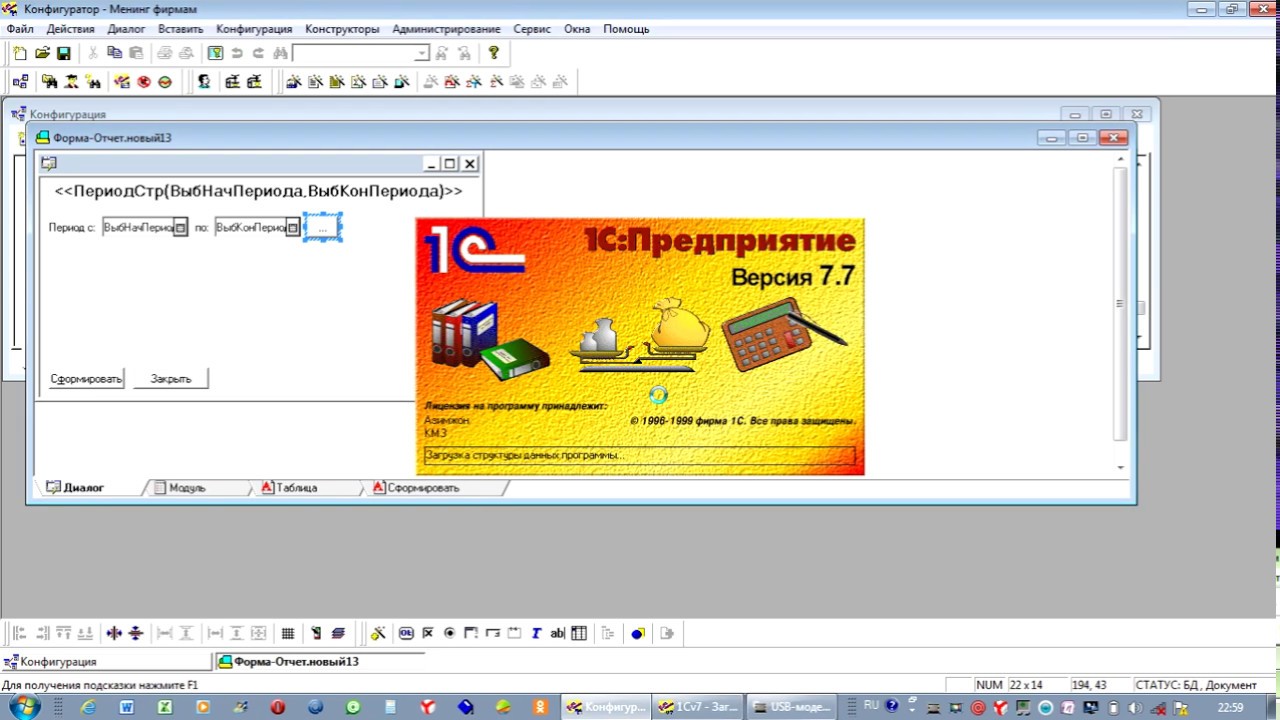
Task: Open the Помощь menu
Action: point(626,29)
